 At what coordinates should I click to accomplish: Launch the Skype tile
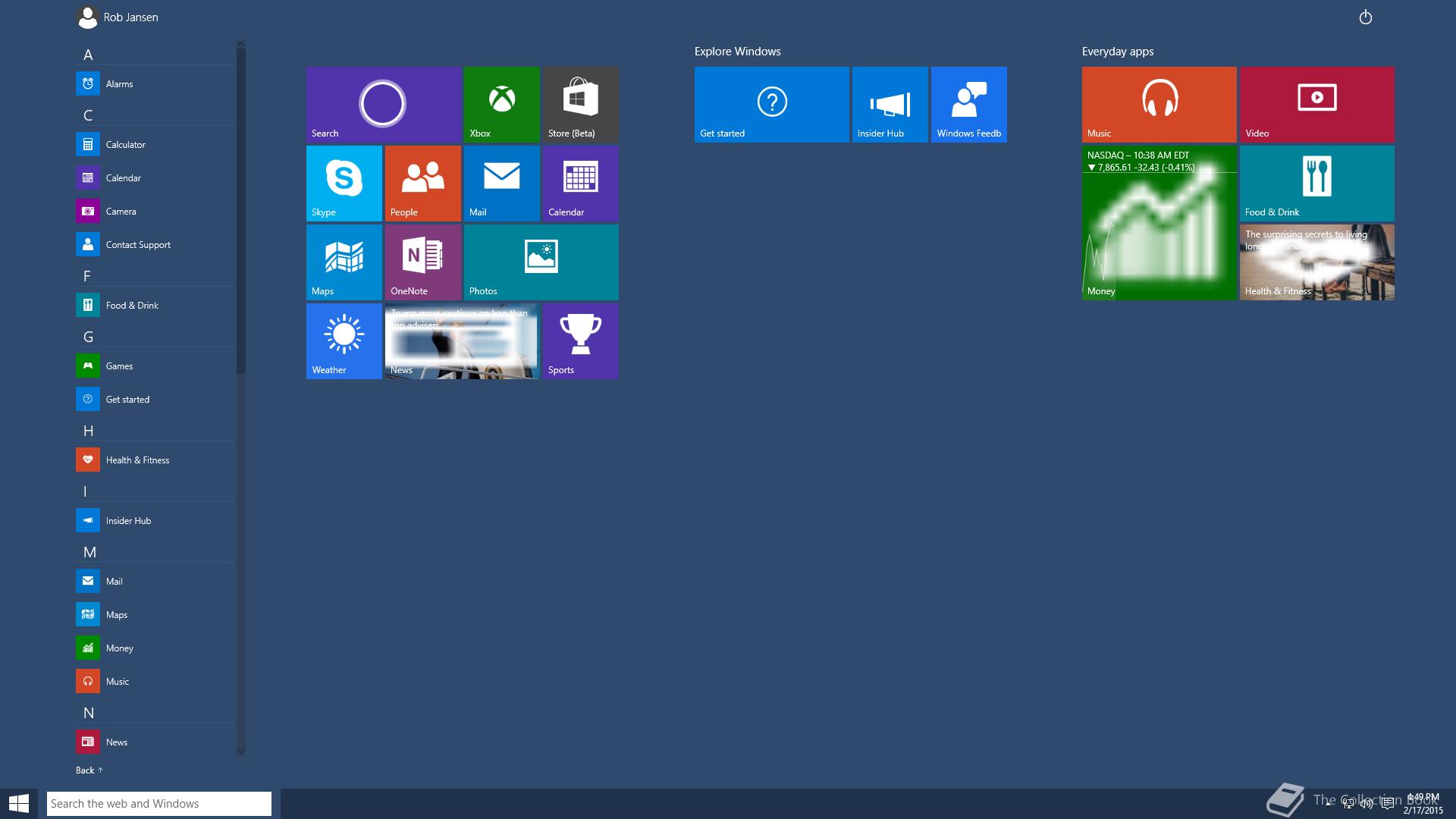pyautogui.click(x=344, y=184)
